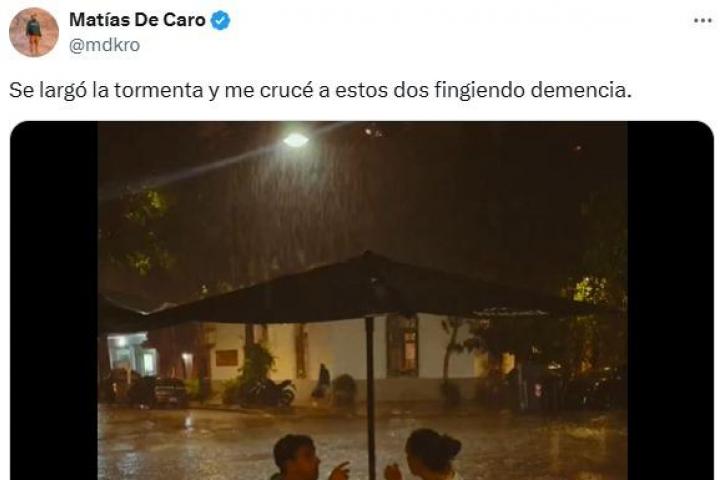Open the embedded rainy street photo

point(362,301)
